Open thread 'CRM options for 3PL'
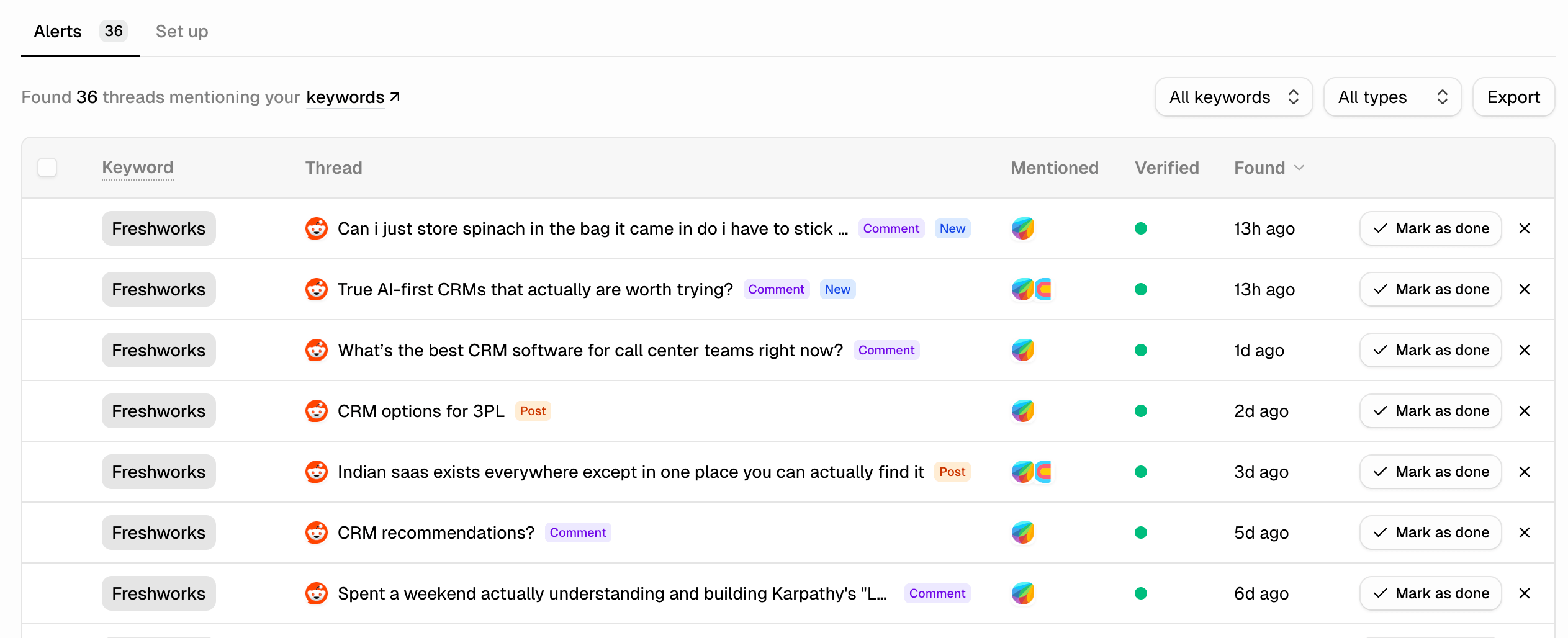The height and width of the screenshot is (638, 1568). (x=421, y=411)
